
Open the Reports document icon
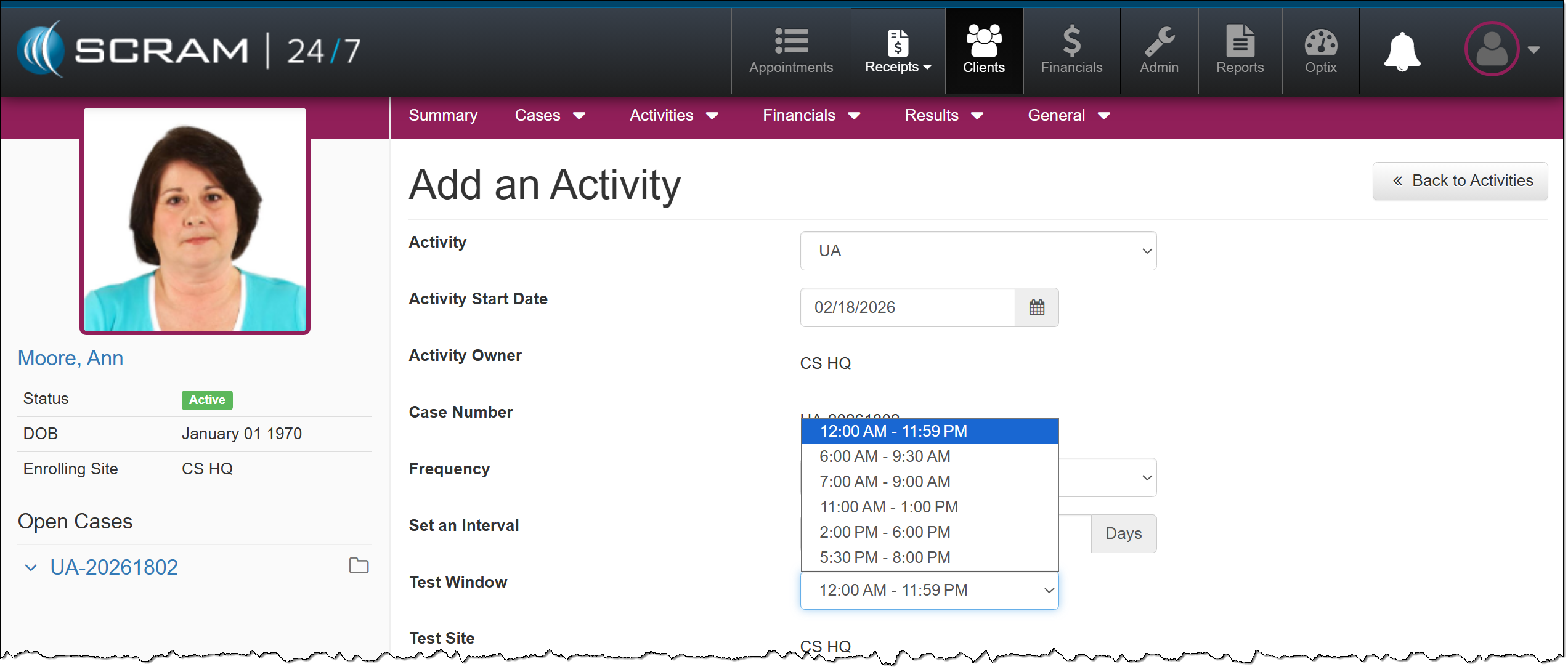click(1240, 41)
